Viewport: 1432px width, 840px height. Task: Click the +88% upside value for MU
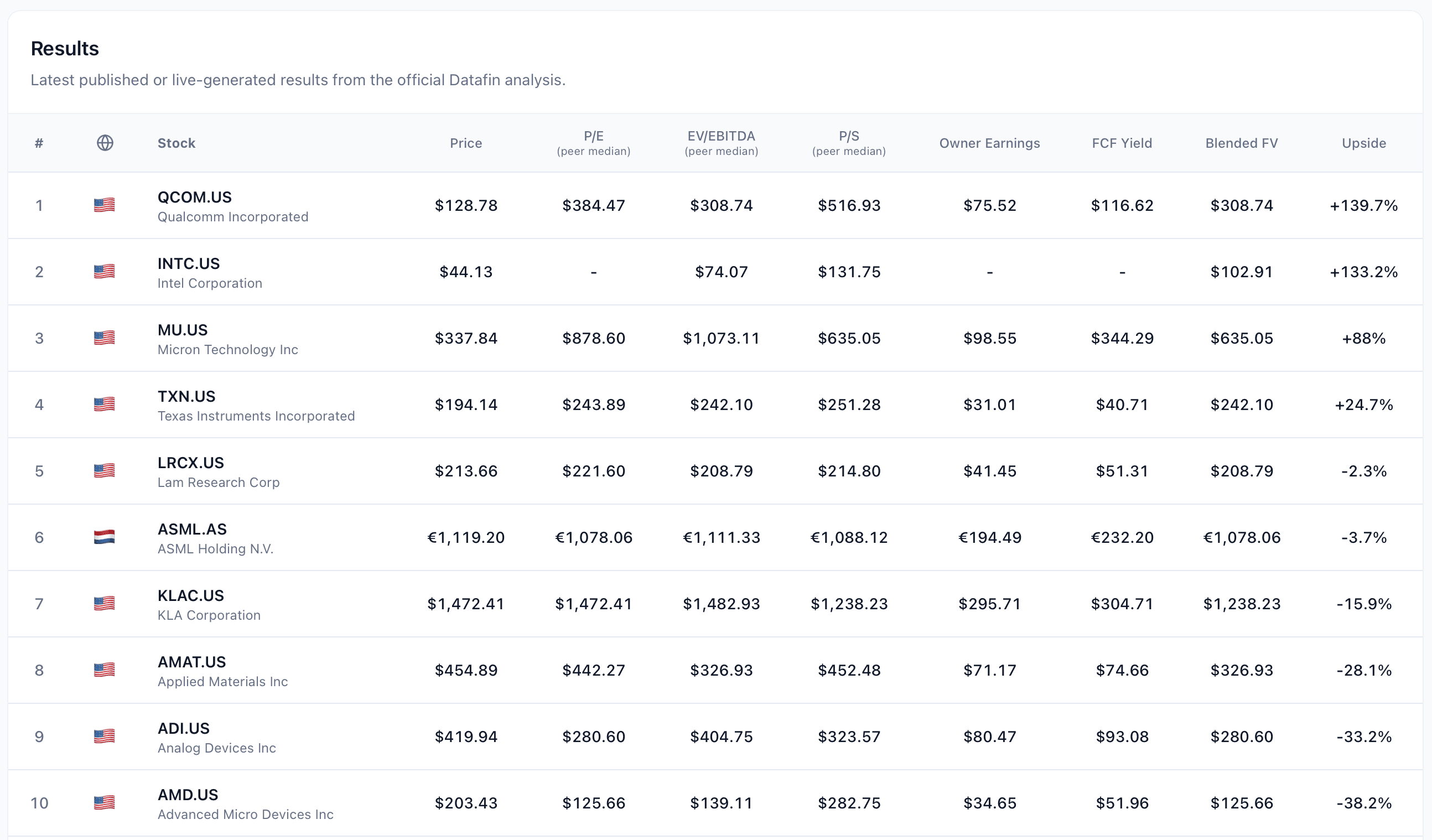coord(1364,338)
